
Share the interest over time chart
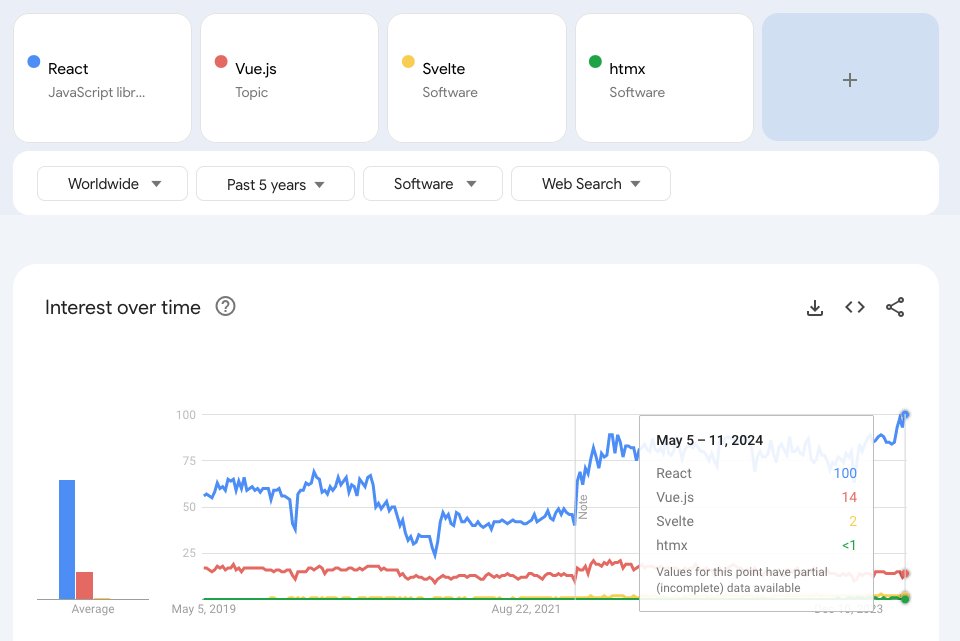point(895,307)
